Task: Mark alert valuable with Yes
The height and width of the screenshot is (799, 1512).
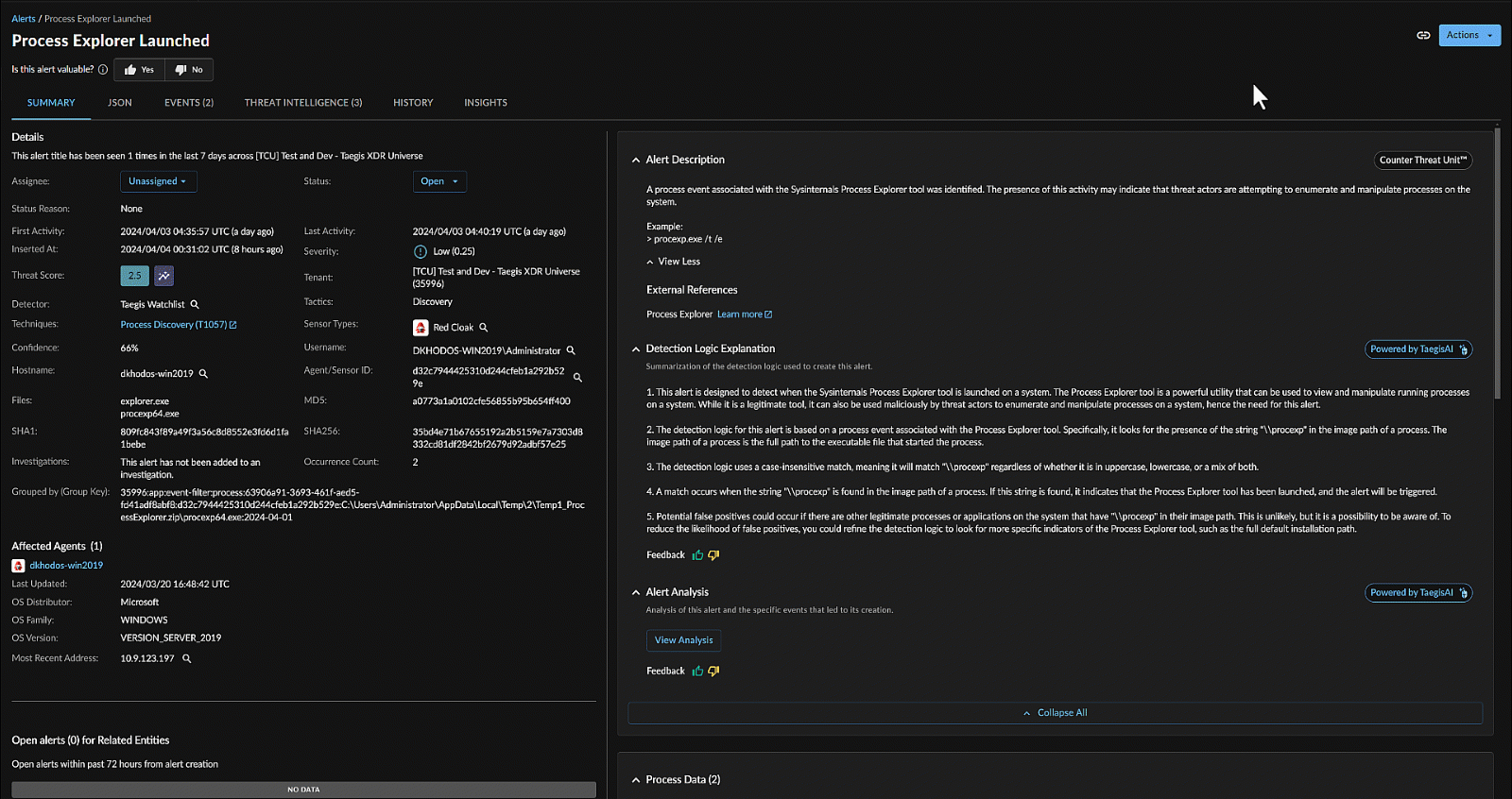Action: [139, 70]
